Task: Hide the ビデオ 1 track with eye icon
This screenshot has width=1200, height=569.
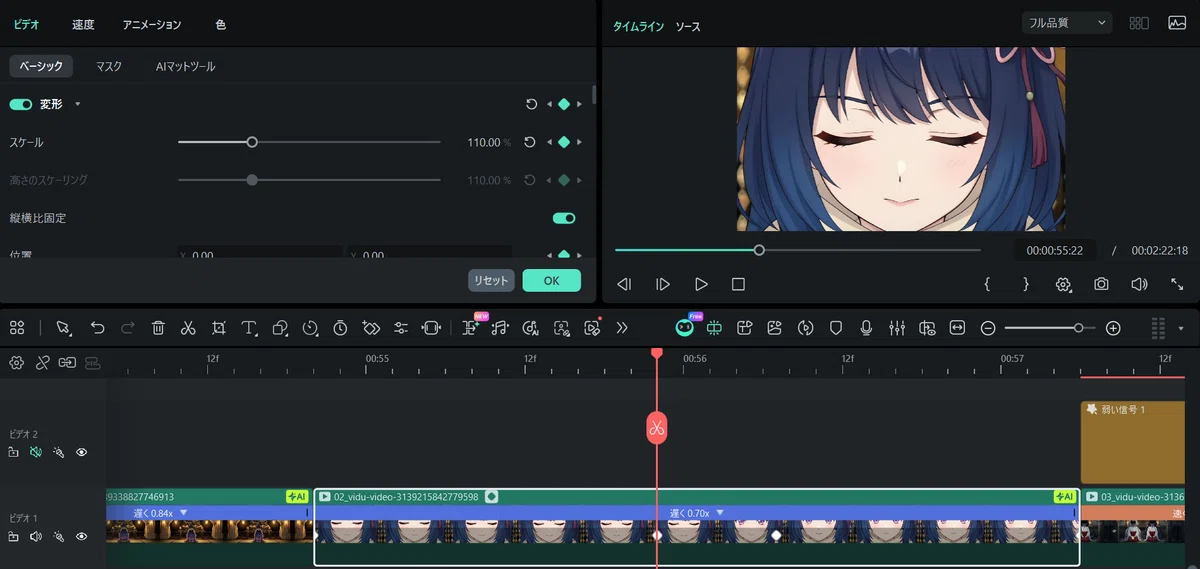Action: pyautogui.click(x=82, y=536)
